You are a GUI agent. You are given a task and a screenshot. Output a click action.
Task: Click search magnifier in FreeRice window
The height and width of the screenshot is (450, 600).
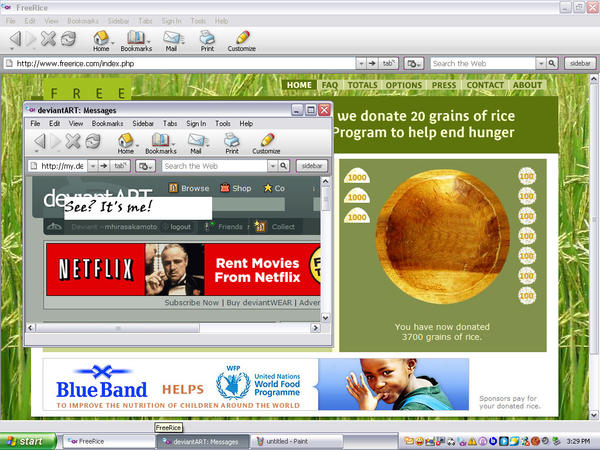pos(552,64)
